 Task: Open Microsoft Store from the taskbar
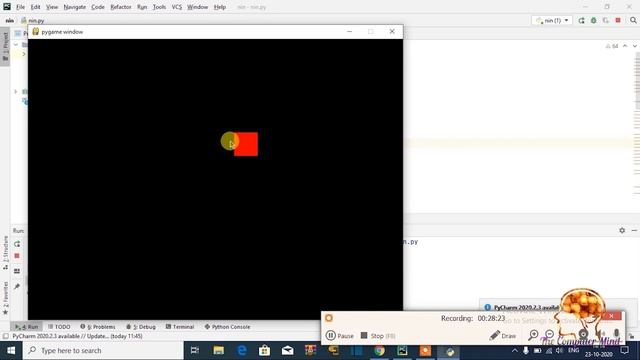(264, 351)
